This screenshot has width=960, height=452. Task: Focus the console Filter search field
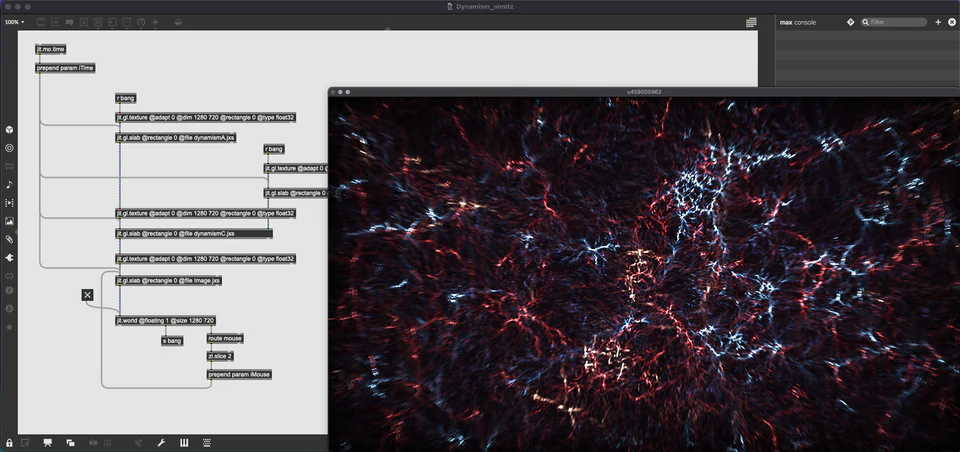[x=894, y=22]
